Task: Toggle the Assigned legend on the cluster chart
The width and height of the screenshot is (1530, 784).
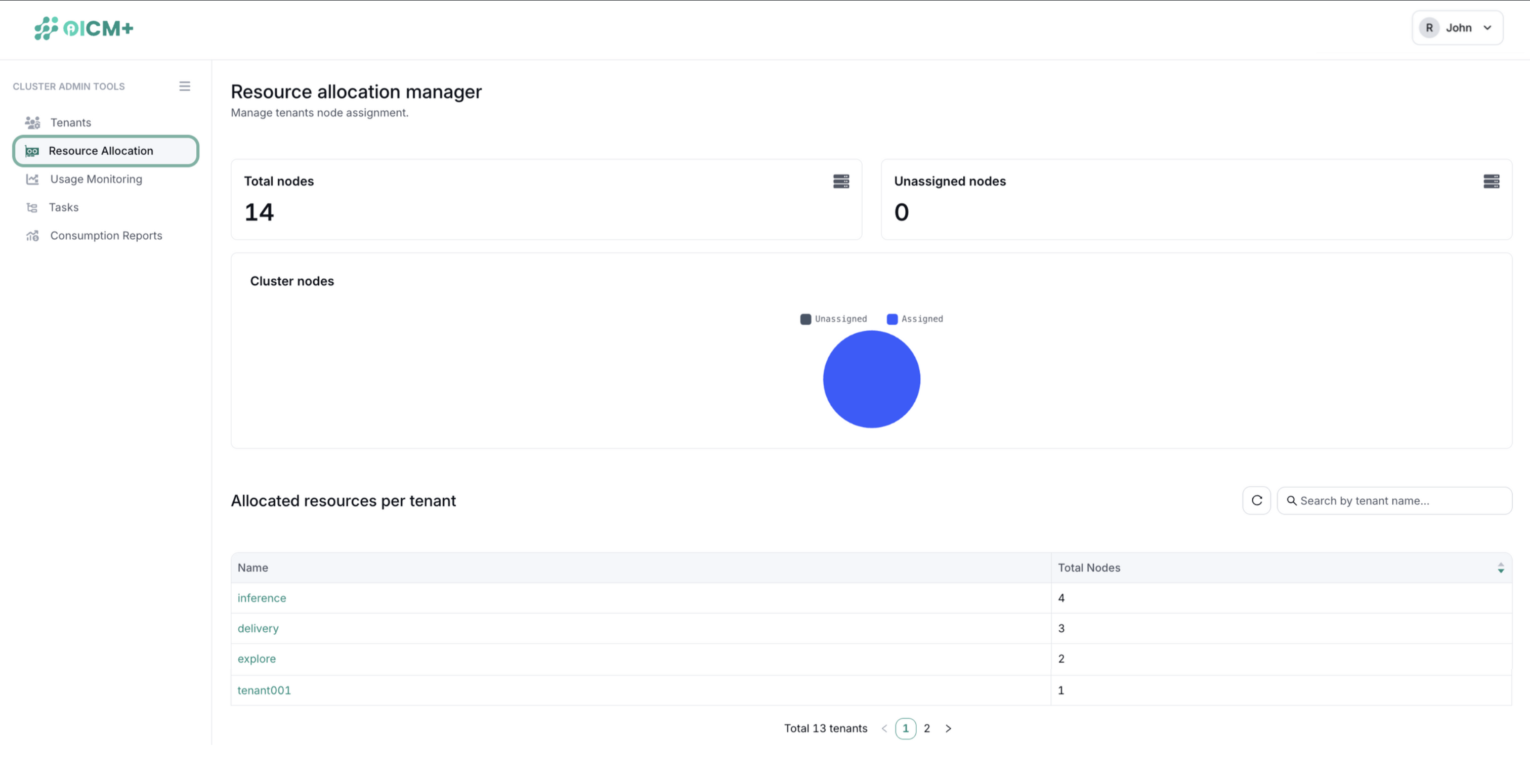Action: 915,319
